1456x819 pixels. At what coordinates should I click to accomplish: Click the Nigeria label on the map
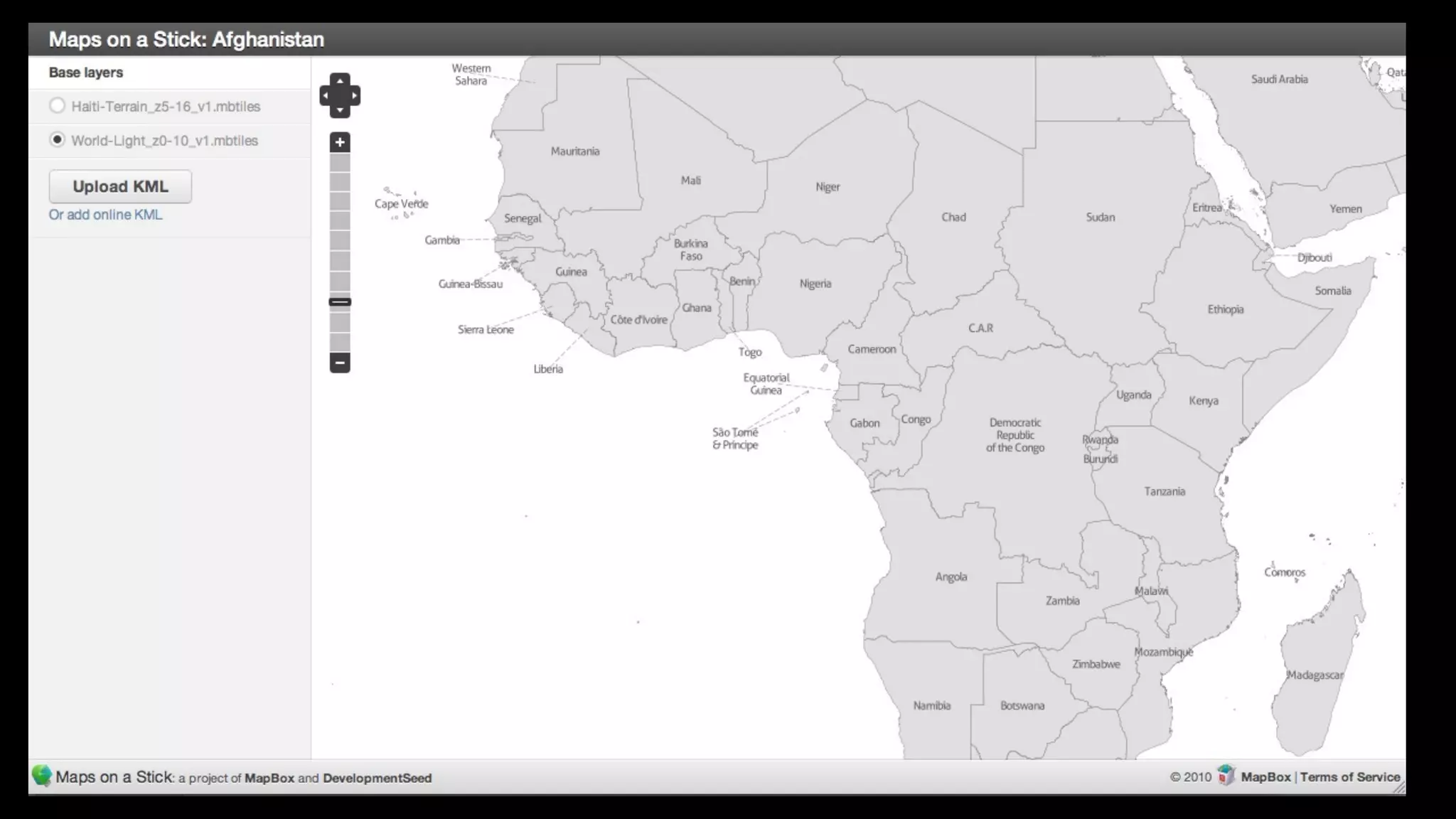click(x=815, y=284)
